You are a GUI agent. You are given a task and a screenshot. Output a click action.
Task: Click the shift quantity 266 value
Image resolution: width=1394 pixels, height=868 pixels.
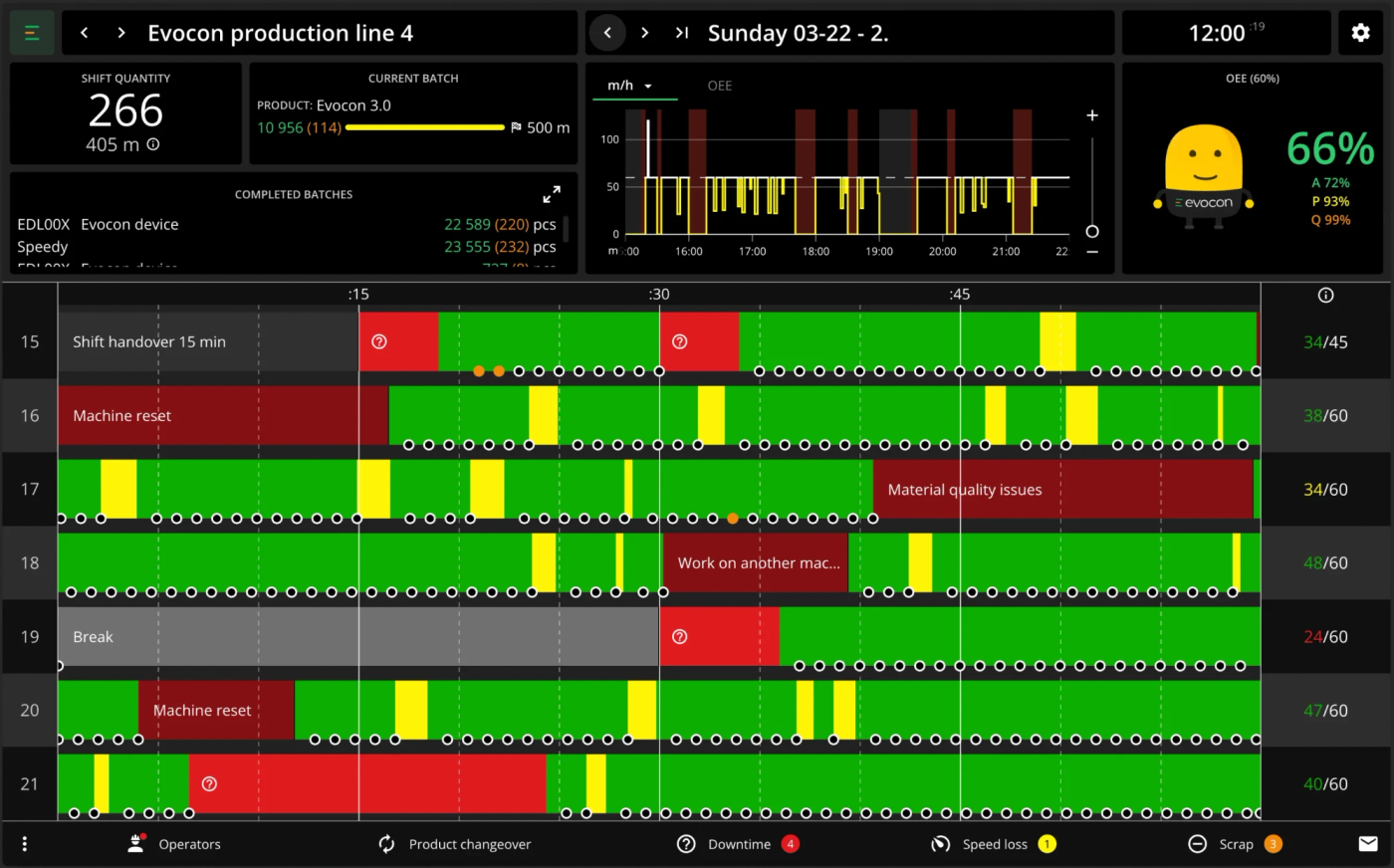tap(125, 110)
